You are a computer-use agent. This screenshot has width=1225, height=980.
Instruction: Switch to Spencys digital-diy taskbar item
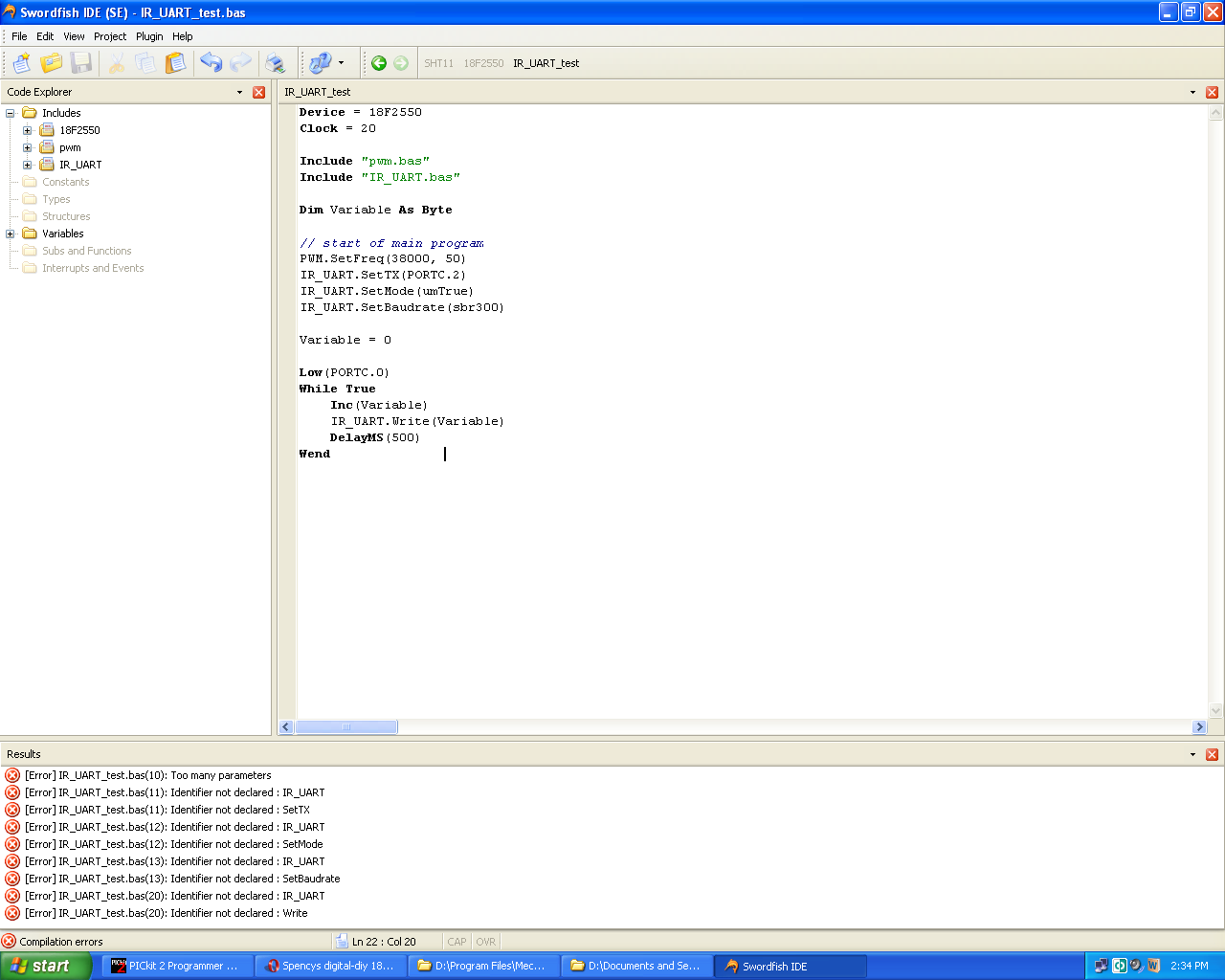[331, 966]
